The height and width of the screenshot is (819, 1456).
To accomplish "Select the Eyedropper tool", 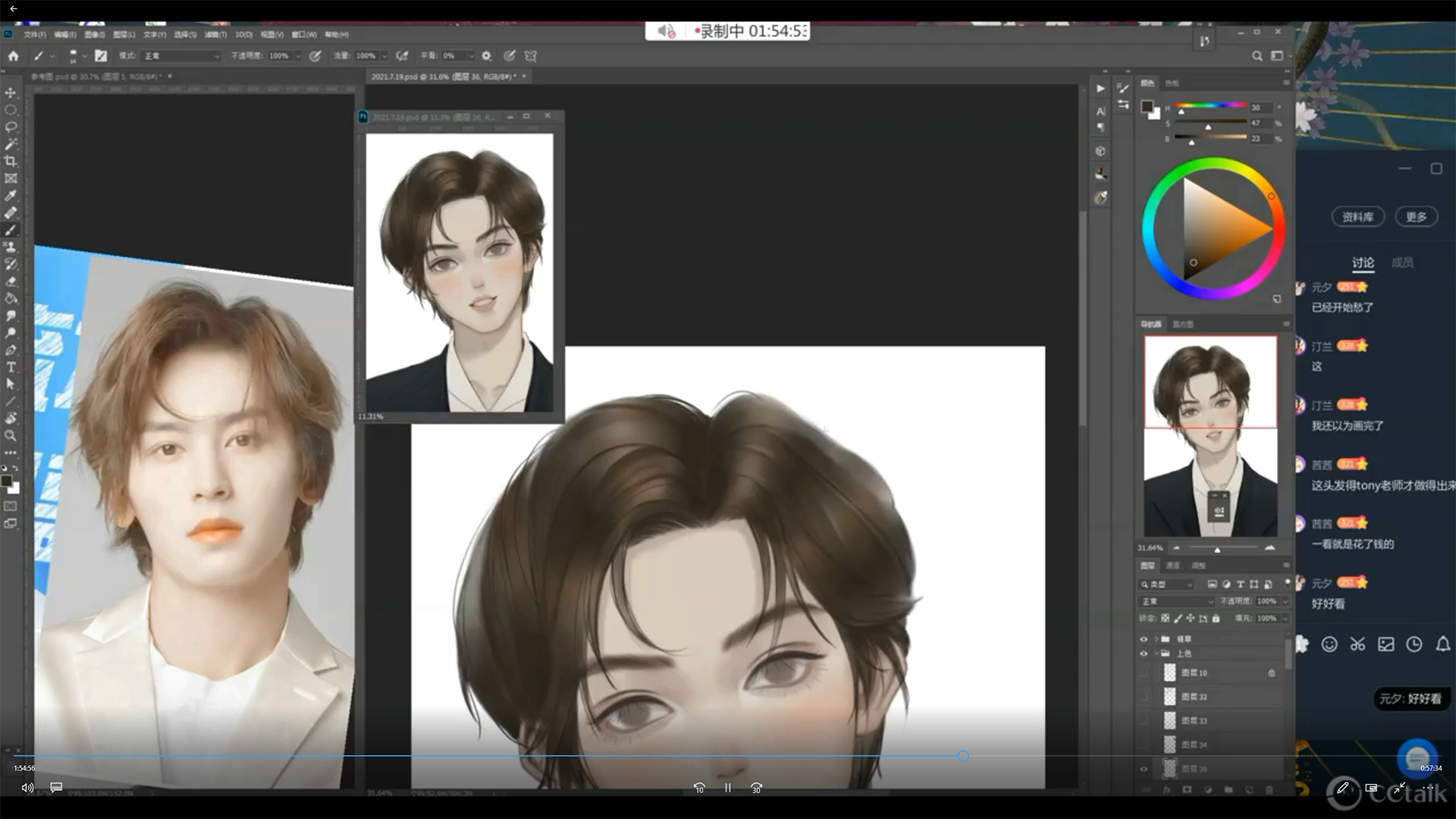I will [11, 196].
